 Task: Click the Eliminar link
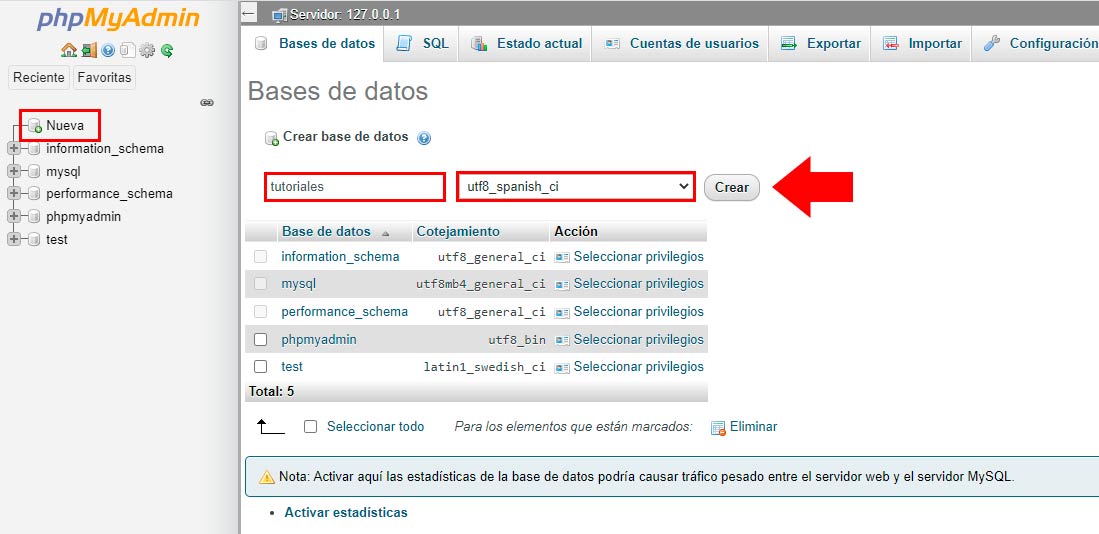point(753,426)
